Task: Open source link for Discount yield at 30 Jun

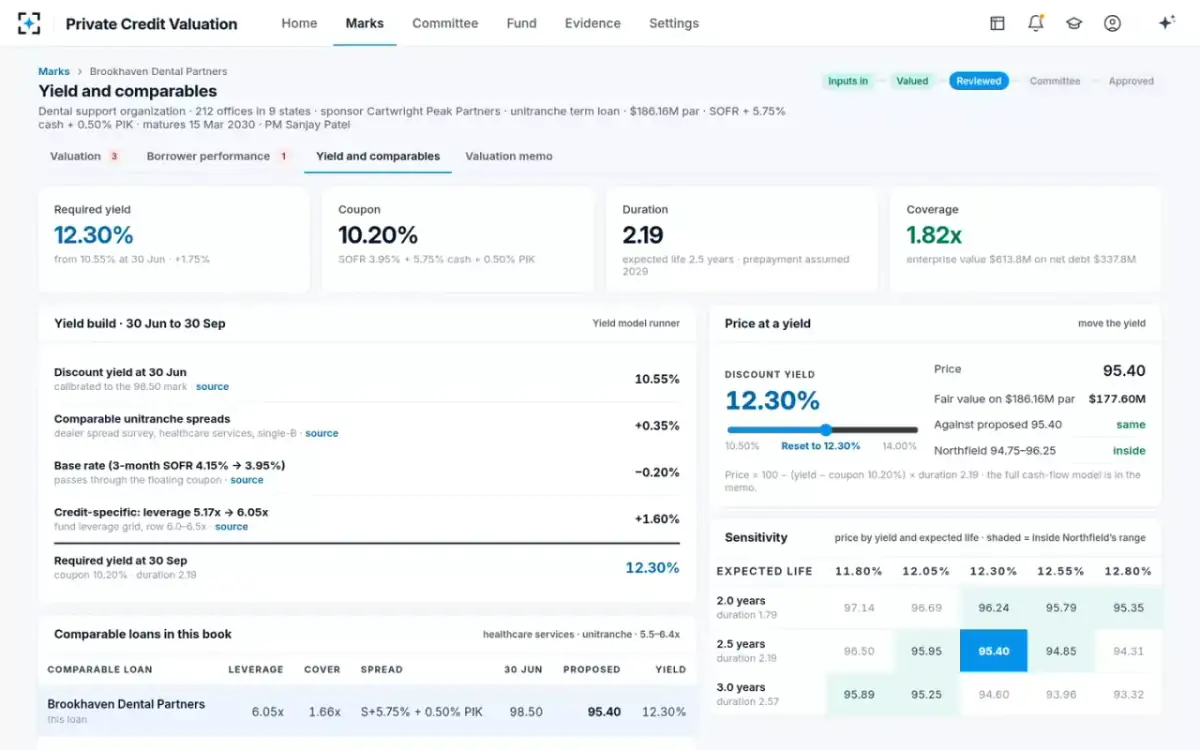Action: pyautogui.click(x=212, y=387)
